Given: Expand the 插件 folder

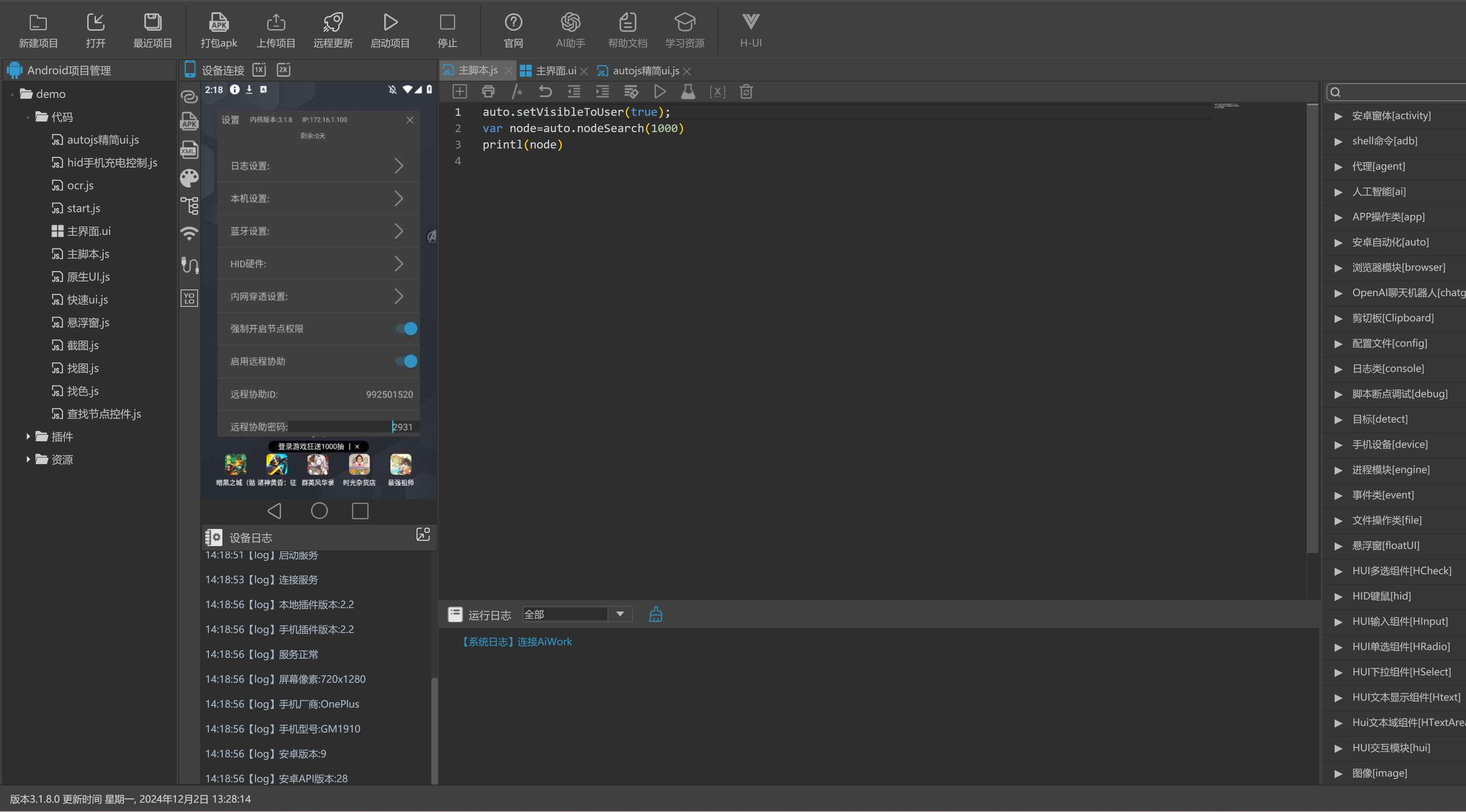Looking at the screenshot, I should click(x=28, y=436).
